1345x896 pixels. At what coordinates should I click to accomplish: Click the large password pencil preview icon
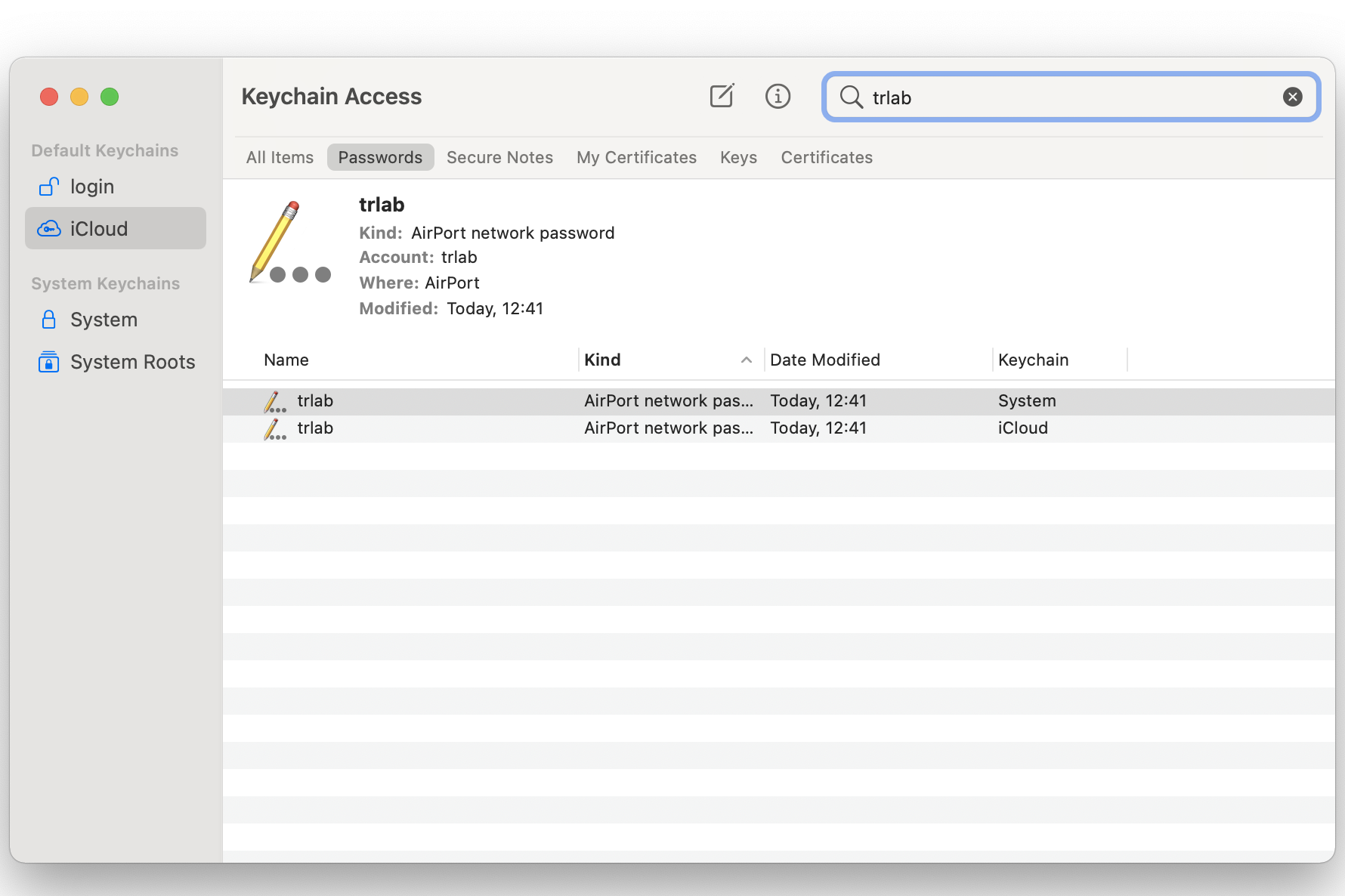click(290, 242)
